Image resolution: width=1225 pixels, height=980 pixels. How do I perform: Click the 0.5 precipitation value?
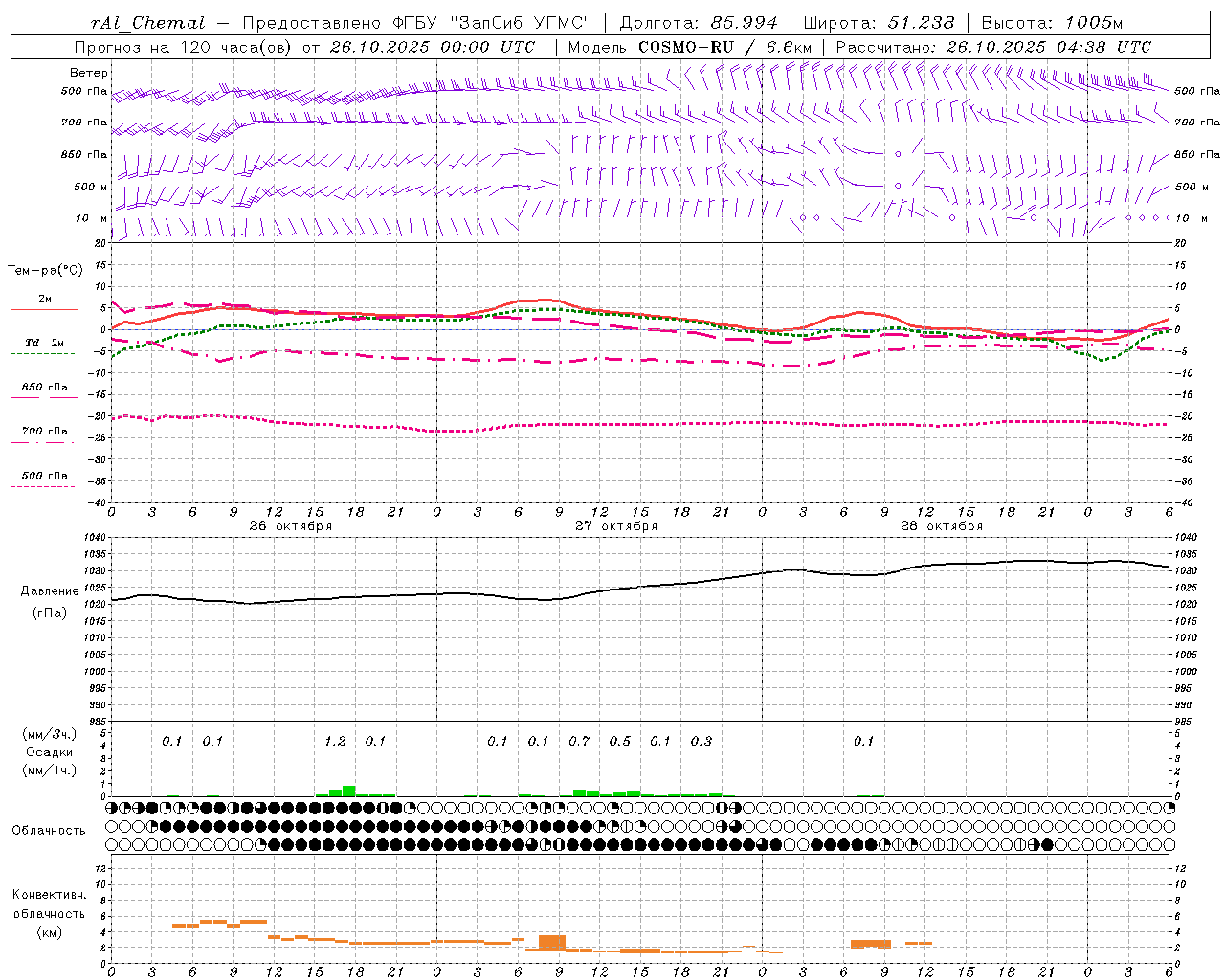pos(620,742)
